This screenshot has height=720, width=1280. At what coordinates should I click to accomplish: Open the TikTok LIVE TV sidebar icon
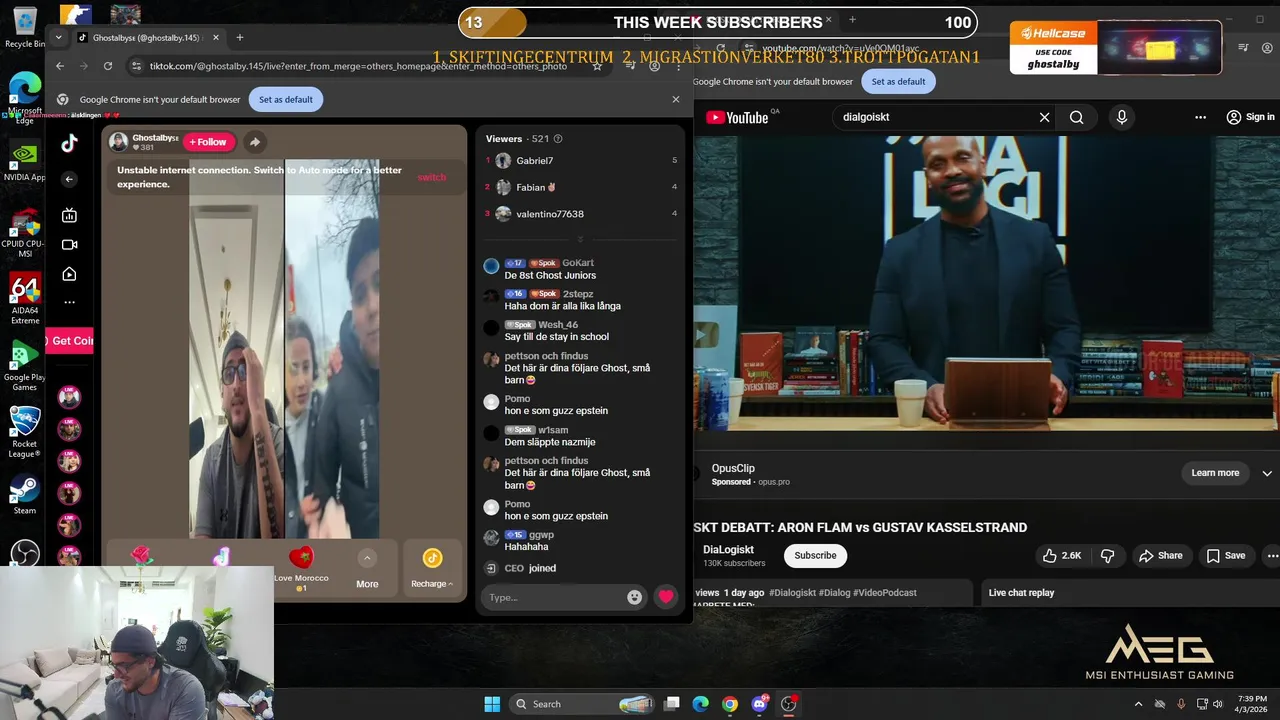69,215
